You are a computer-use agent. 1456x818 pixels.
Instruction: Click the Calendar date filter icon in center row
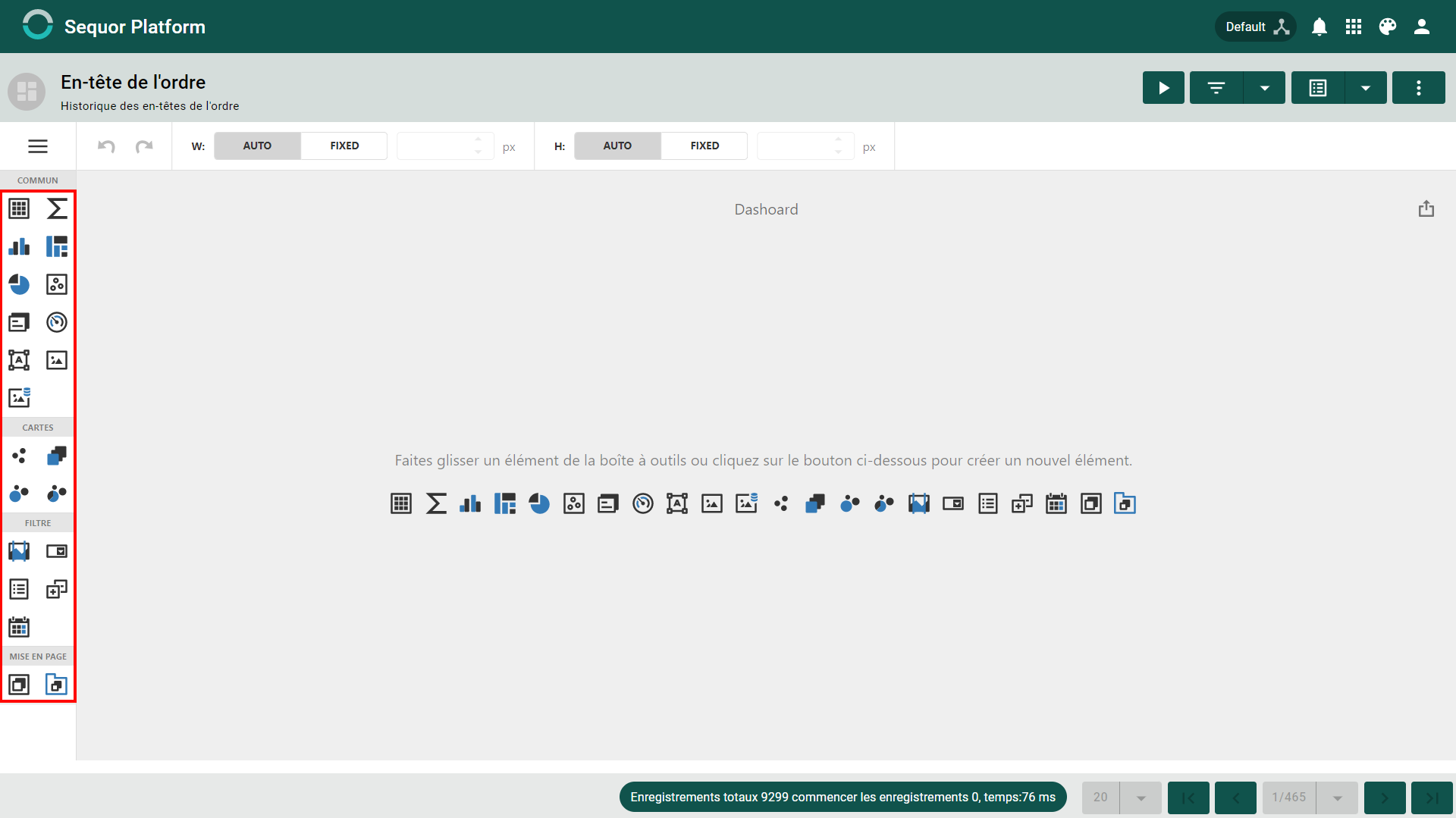coord(1056,503)
